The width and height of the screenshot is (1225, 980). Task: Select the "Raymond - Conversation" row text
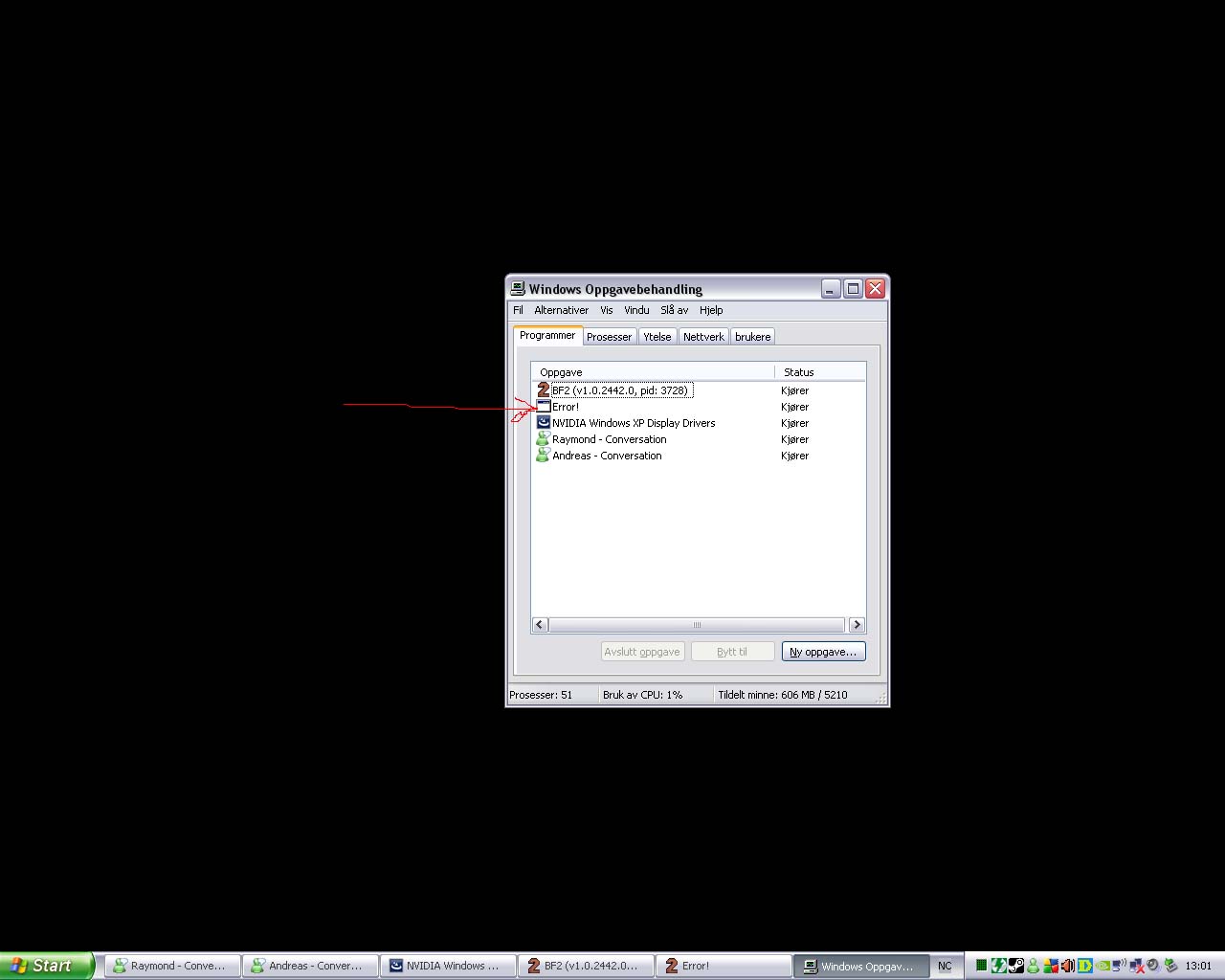coord(610,439)
